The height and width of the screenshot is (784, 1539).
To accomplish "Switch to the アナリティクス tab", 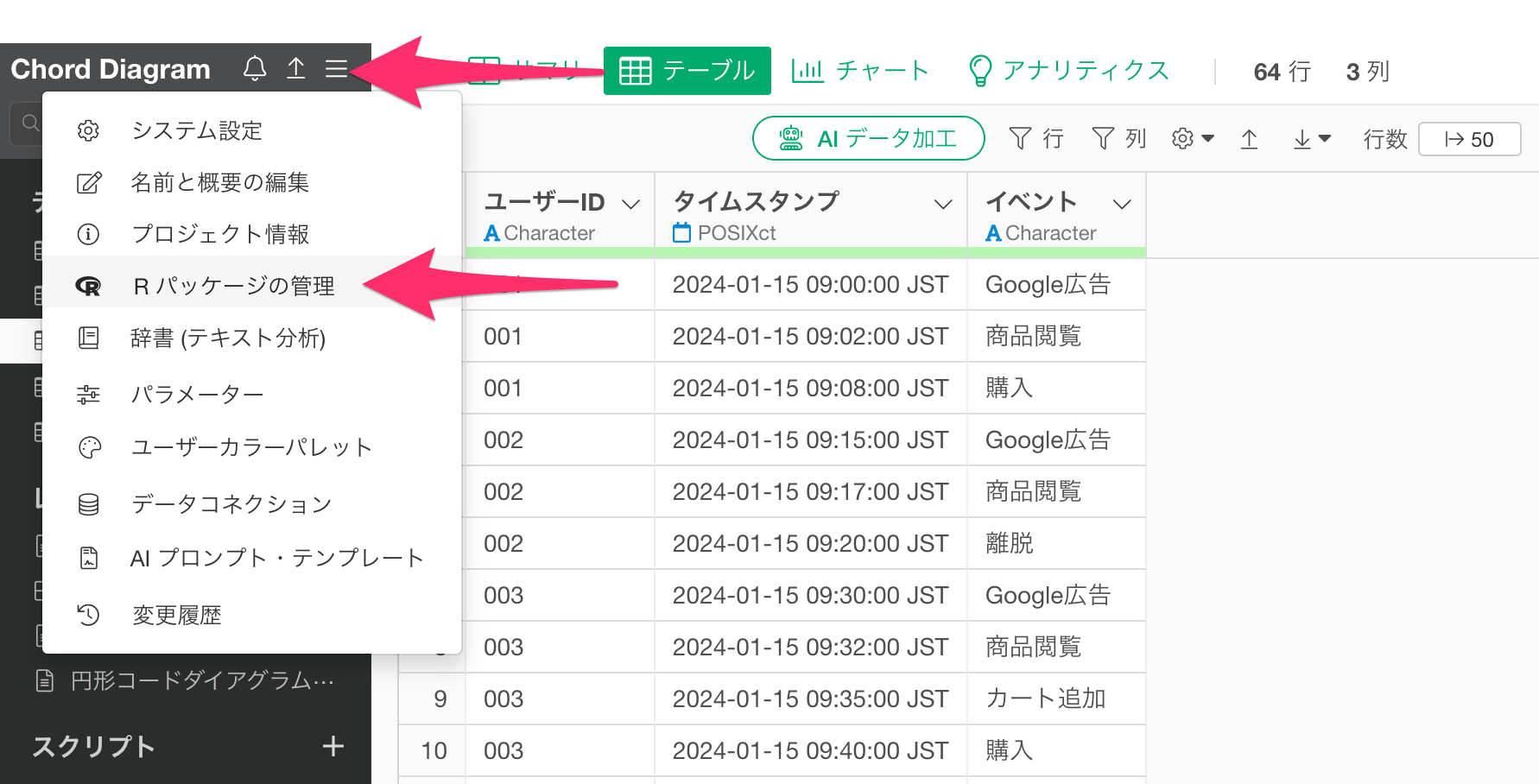I will 1068,71.
